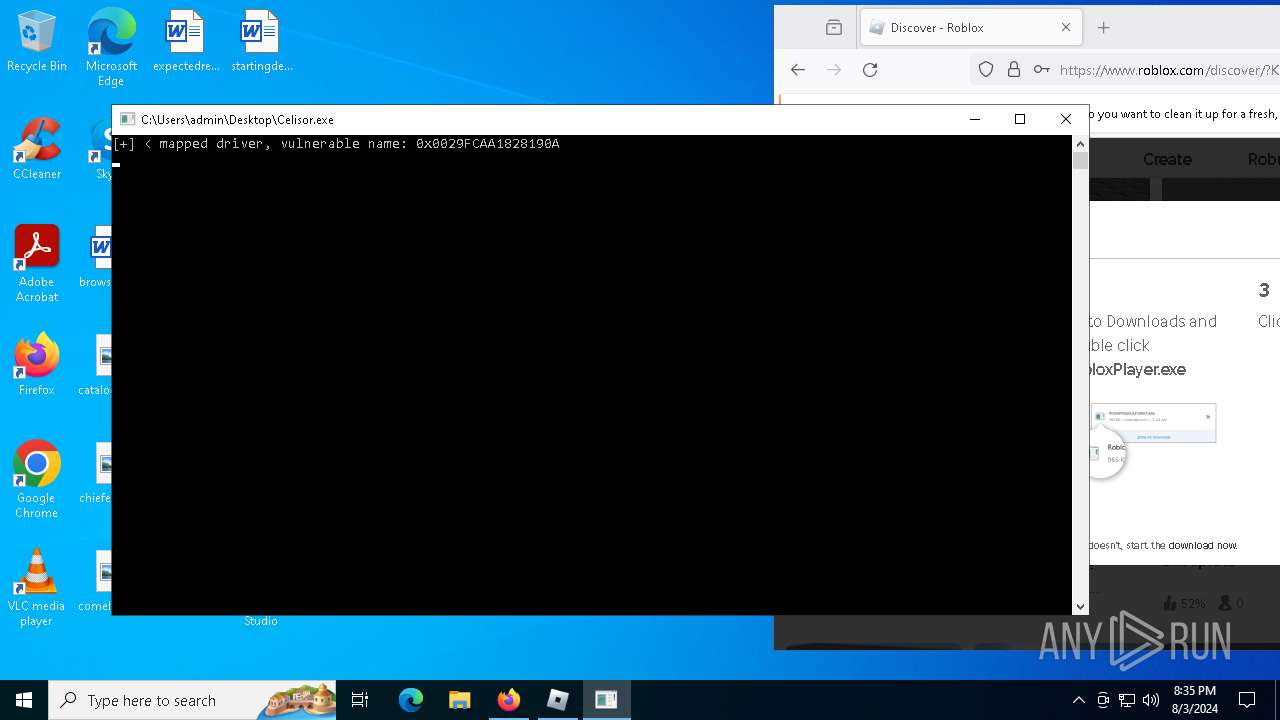Image resolution: width=1280 pixels, height=720 pixels.
Task: Launch Firefox from the desktop shortcut
Action: (x=36, y=365)
